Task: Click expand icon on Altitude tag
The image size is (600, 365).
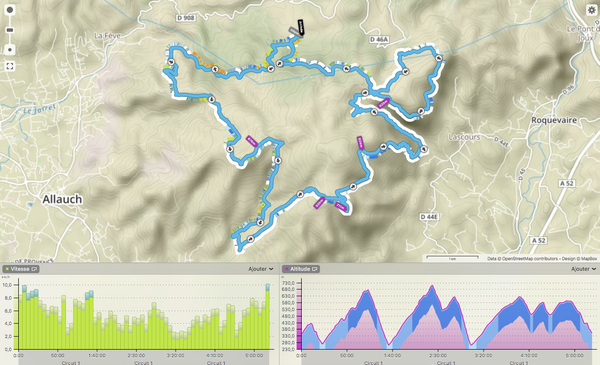Action: pos(314,269)
